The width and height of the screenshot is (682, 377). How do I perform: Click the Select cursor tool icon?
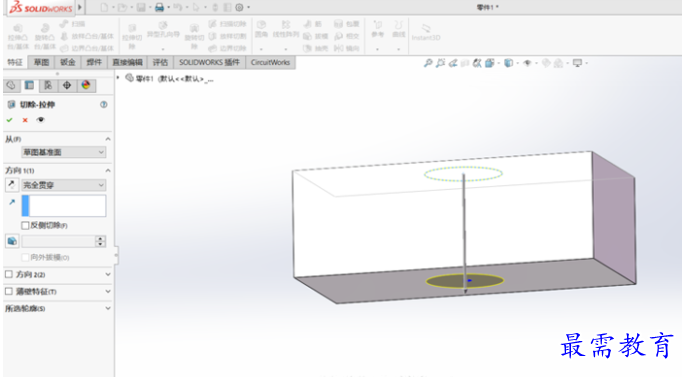pos(196,7)
